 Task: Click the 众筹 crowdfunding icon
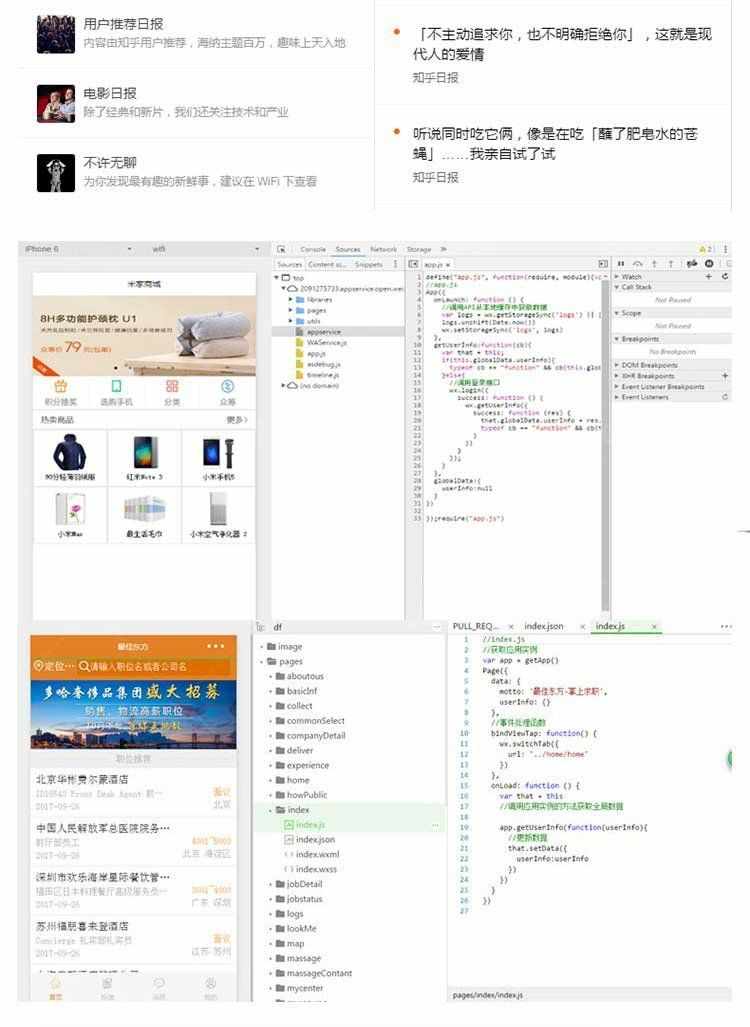(x=227, y=386)
